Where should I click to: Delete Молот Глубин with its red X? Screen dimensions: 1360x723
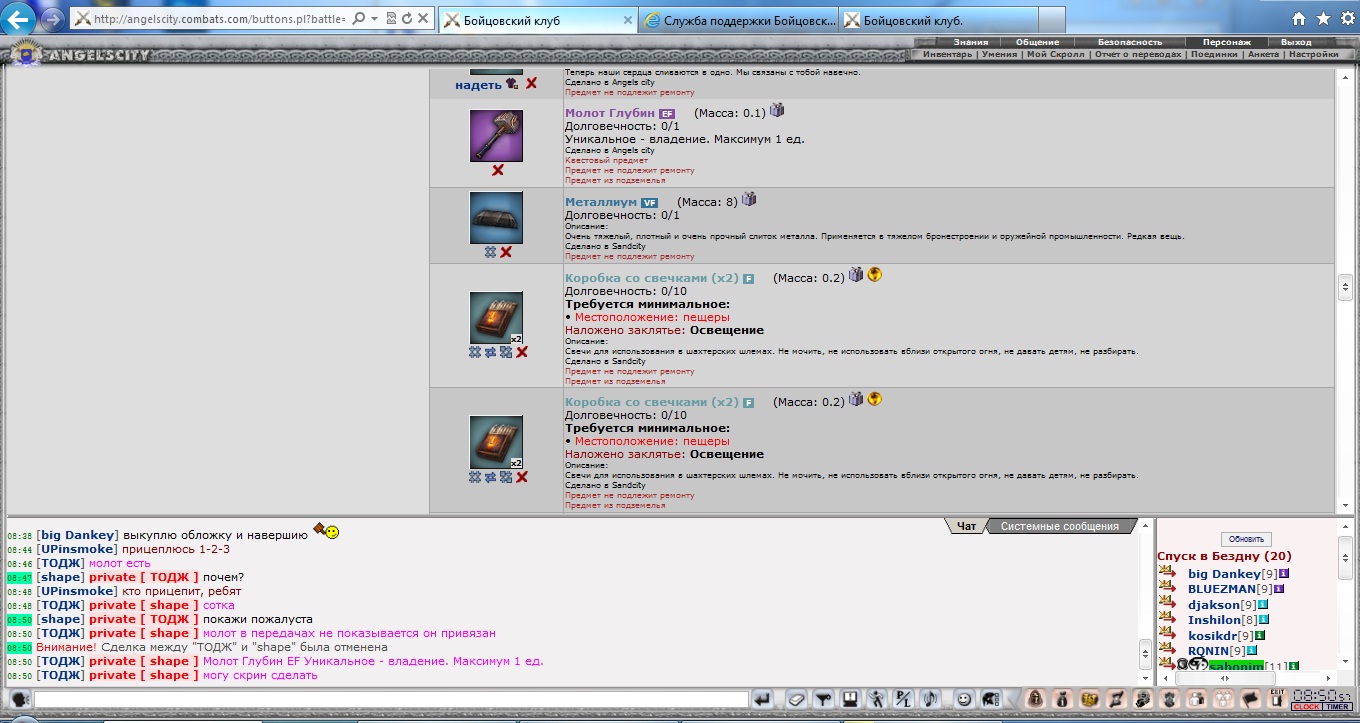pos(497,171)
